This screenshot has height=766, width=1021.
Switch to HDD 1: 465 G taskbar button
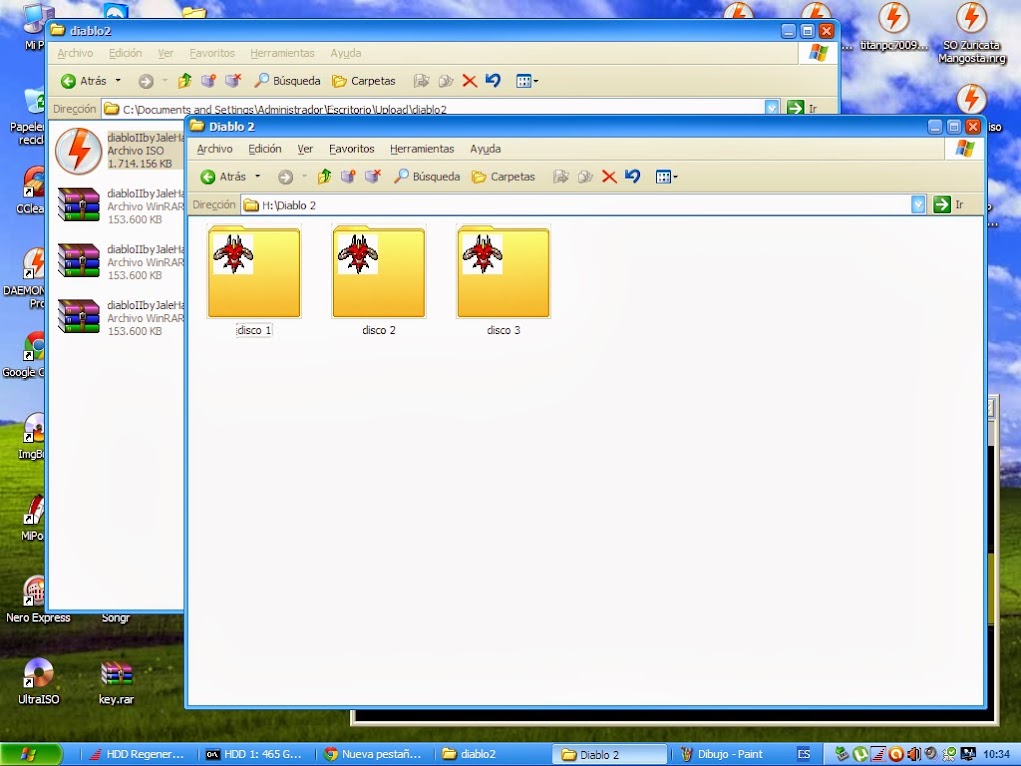point(255,754)
